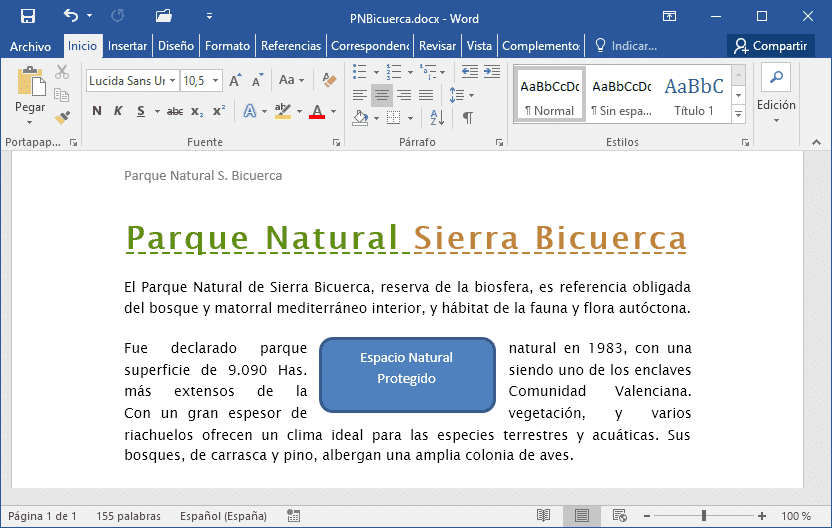
Task: Open the Archivo menu tab
Action: coord(30,46)
